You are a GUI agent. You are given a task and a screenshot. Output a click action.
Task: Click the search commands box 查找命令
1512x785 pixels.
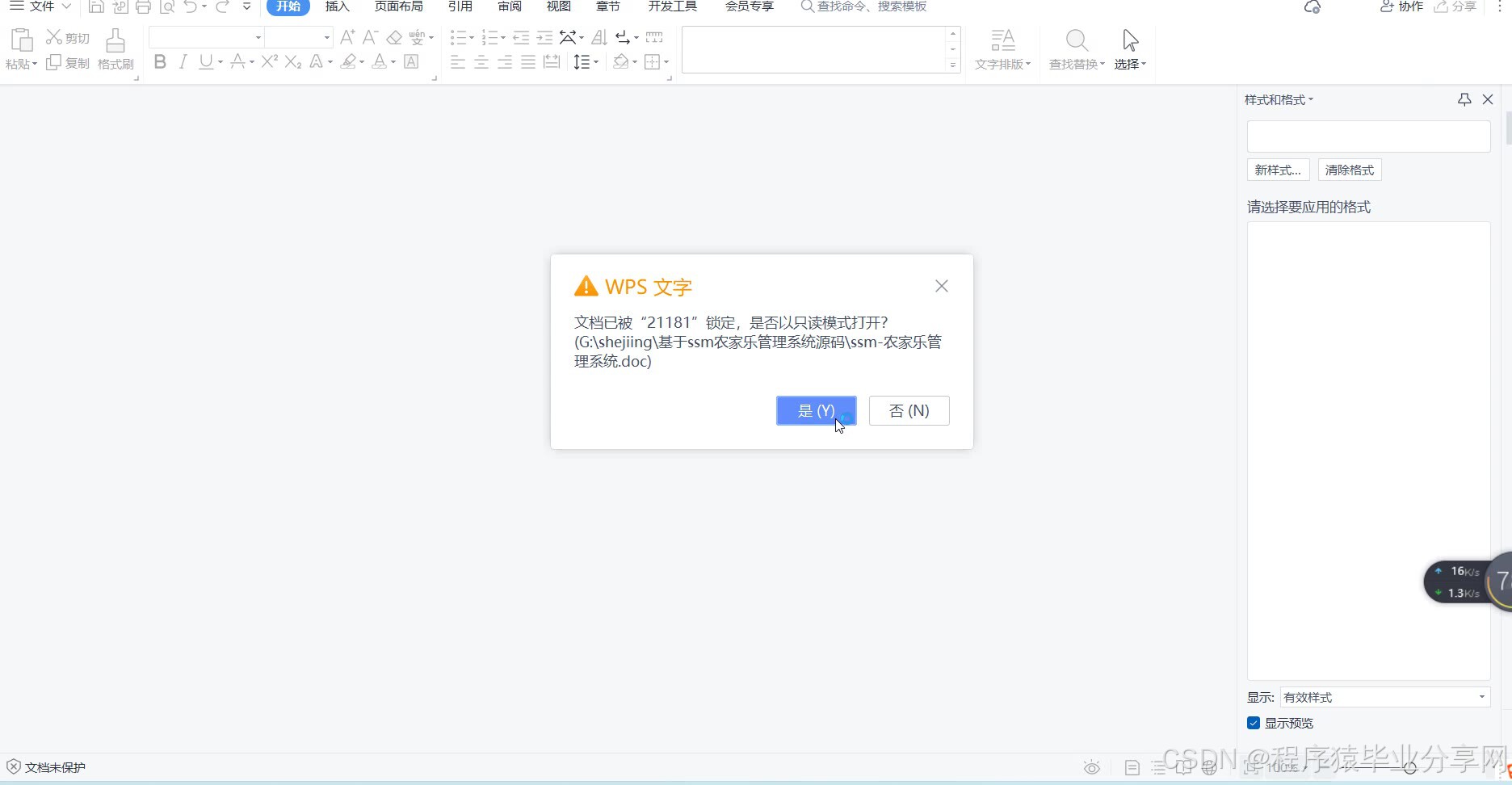863,6
